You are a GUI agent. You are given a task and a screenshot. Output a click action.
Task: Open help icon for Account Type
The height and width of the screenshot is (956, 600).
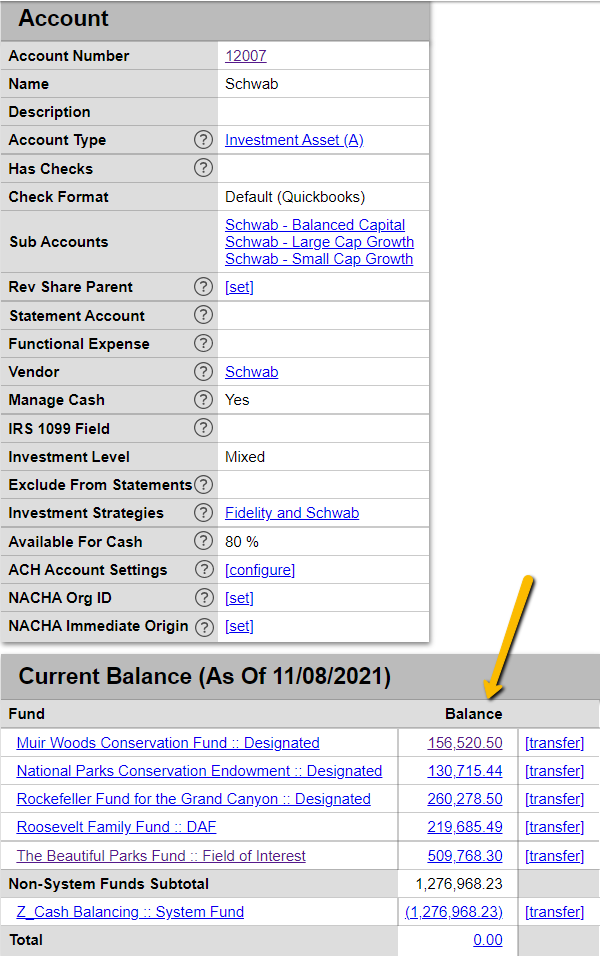pyautogui.click(x=203, y=140)
